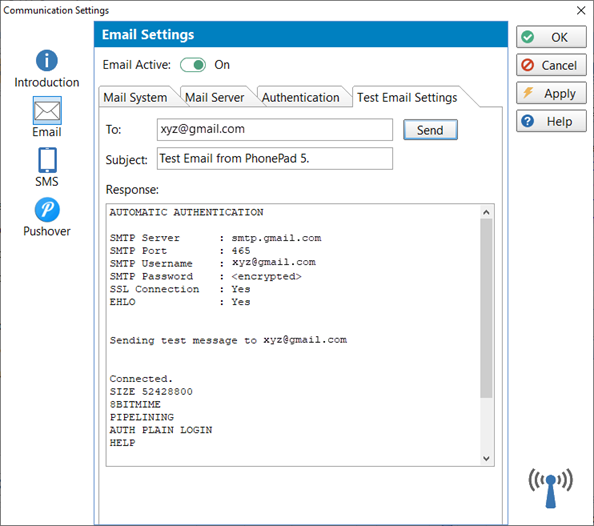Click the 'HELP' response line
This screenshot has height=526, width=594.
[122, 443]
